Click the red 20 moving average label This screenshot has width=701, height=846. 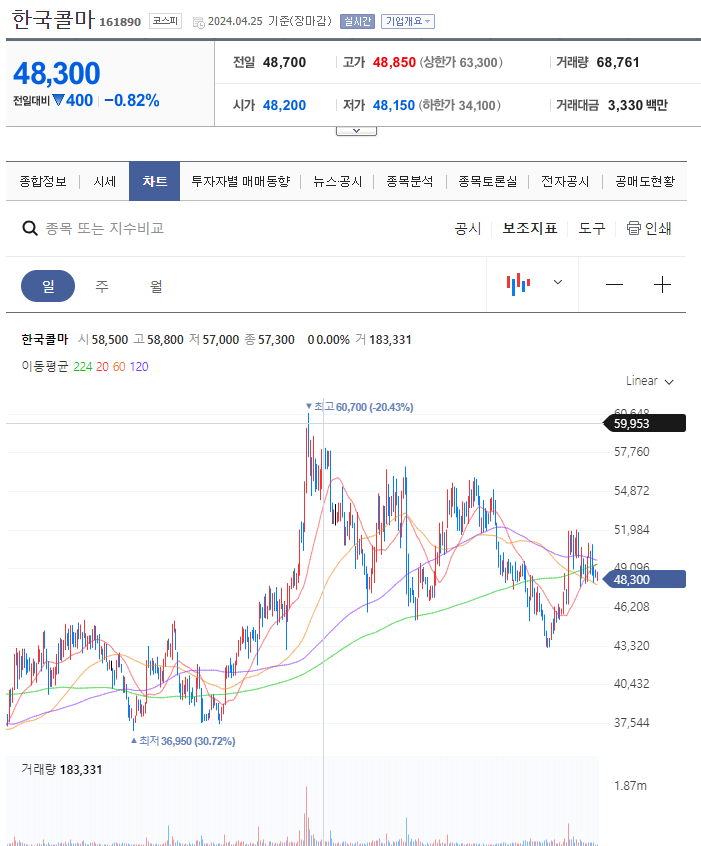(x=103, y=367)
